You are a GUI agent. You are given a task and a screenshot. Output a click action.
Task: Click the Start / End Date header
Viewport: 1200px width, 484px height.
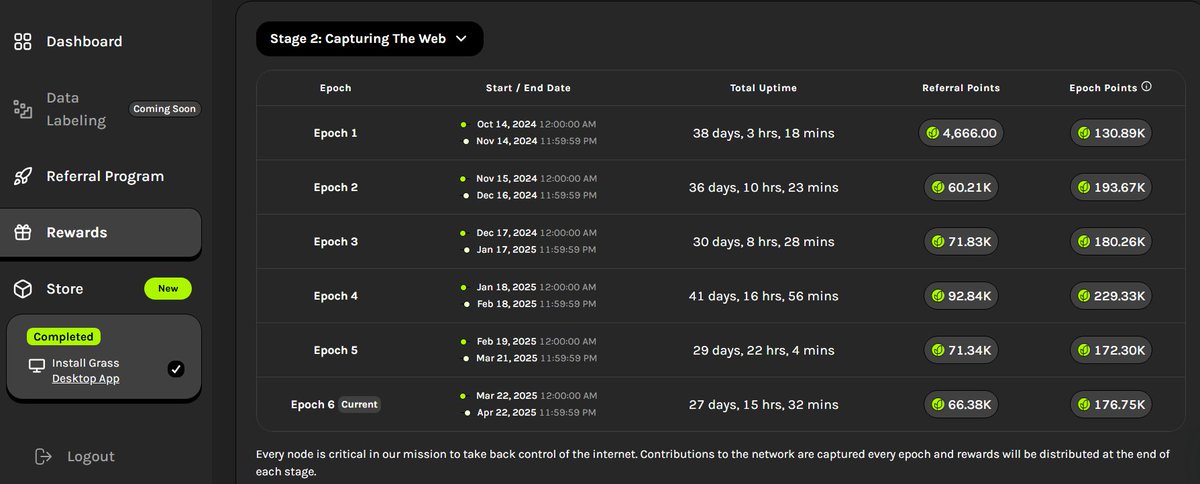[528, 88]
